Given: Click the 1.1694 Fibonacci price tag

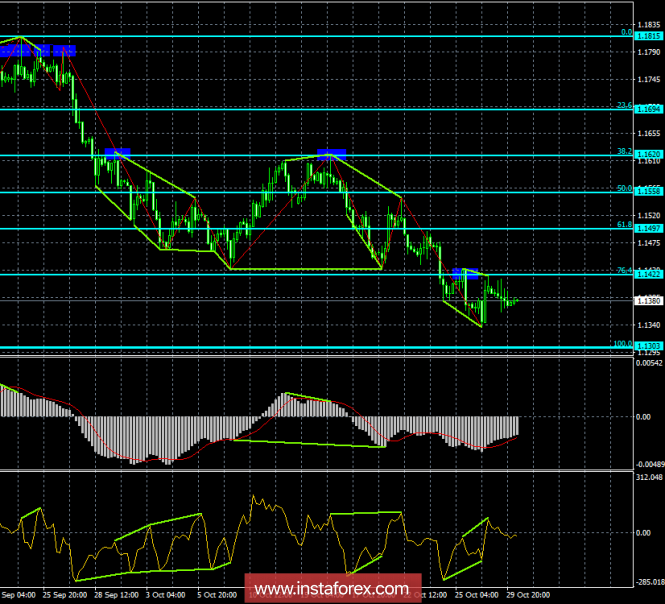Looking at the screenshot, I should [x=646, y=108].
